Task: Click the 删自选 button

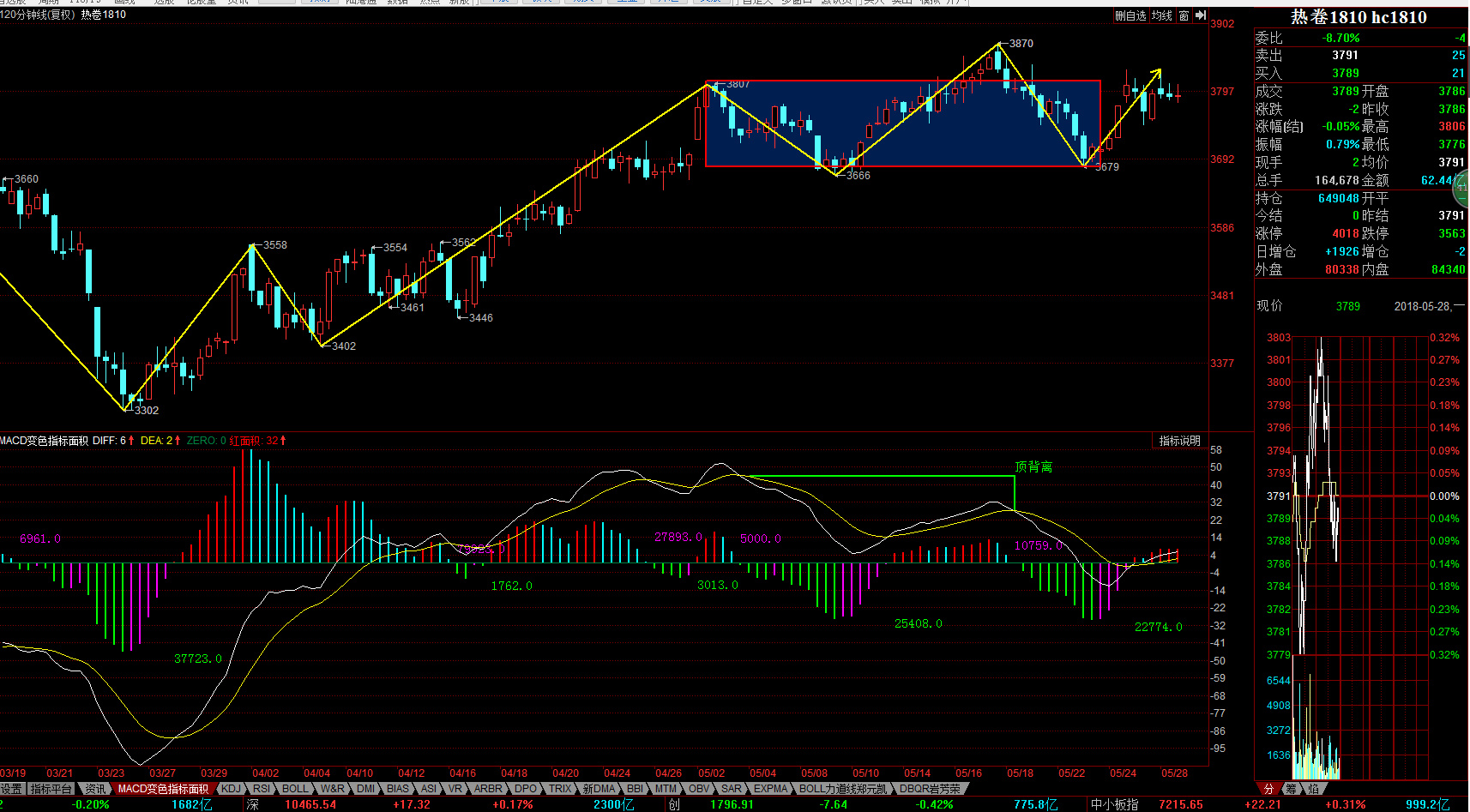Action: [1130, 15]
